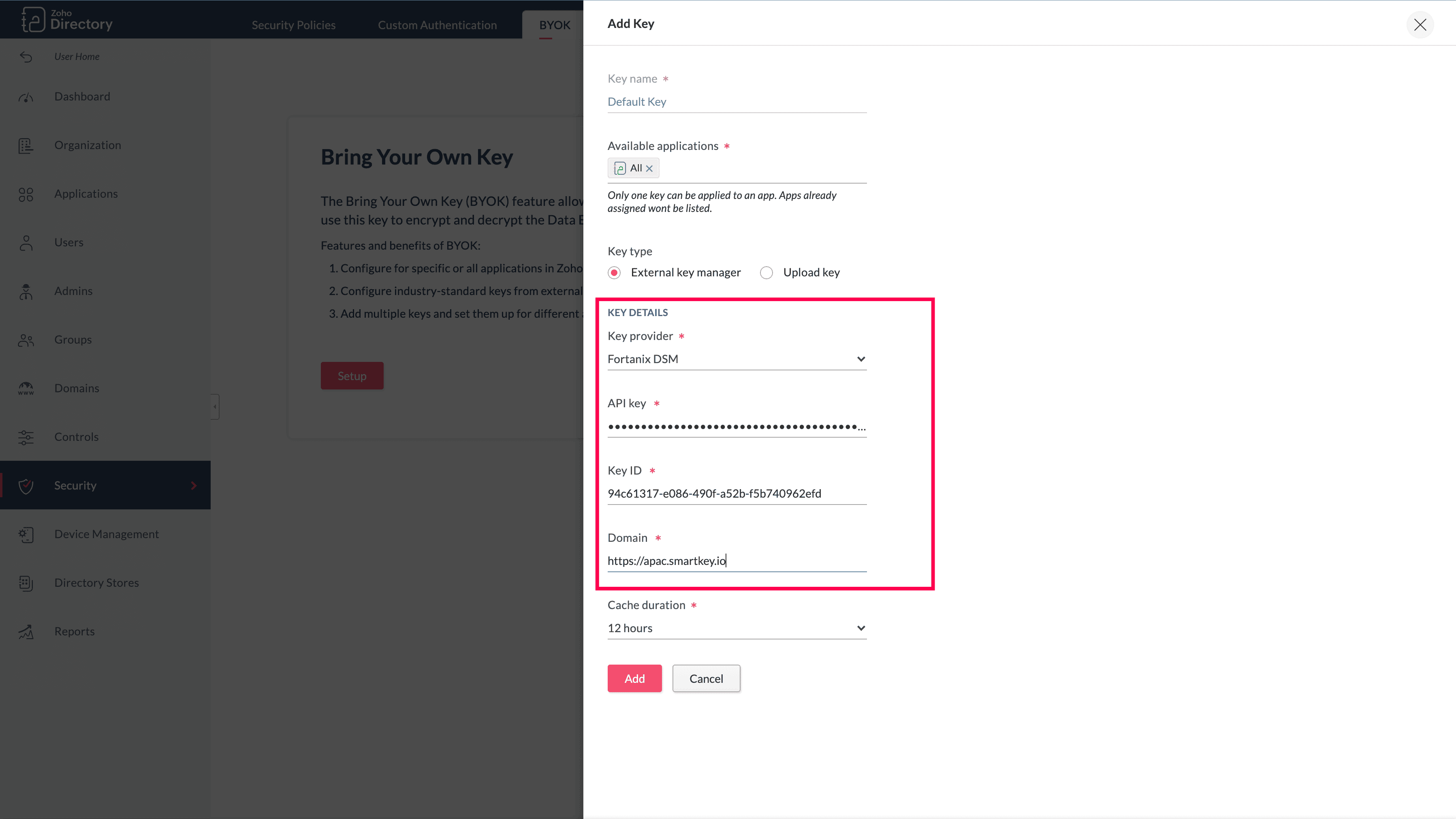Screen dimensions: 1456x819
Task: Click the Reports chart icon
Action: pos(26,632)
